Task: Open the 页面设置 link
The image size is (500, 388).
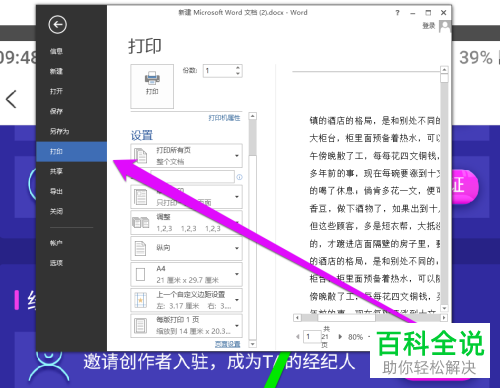Action: tap(227, 344)
